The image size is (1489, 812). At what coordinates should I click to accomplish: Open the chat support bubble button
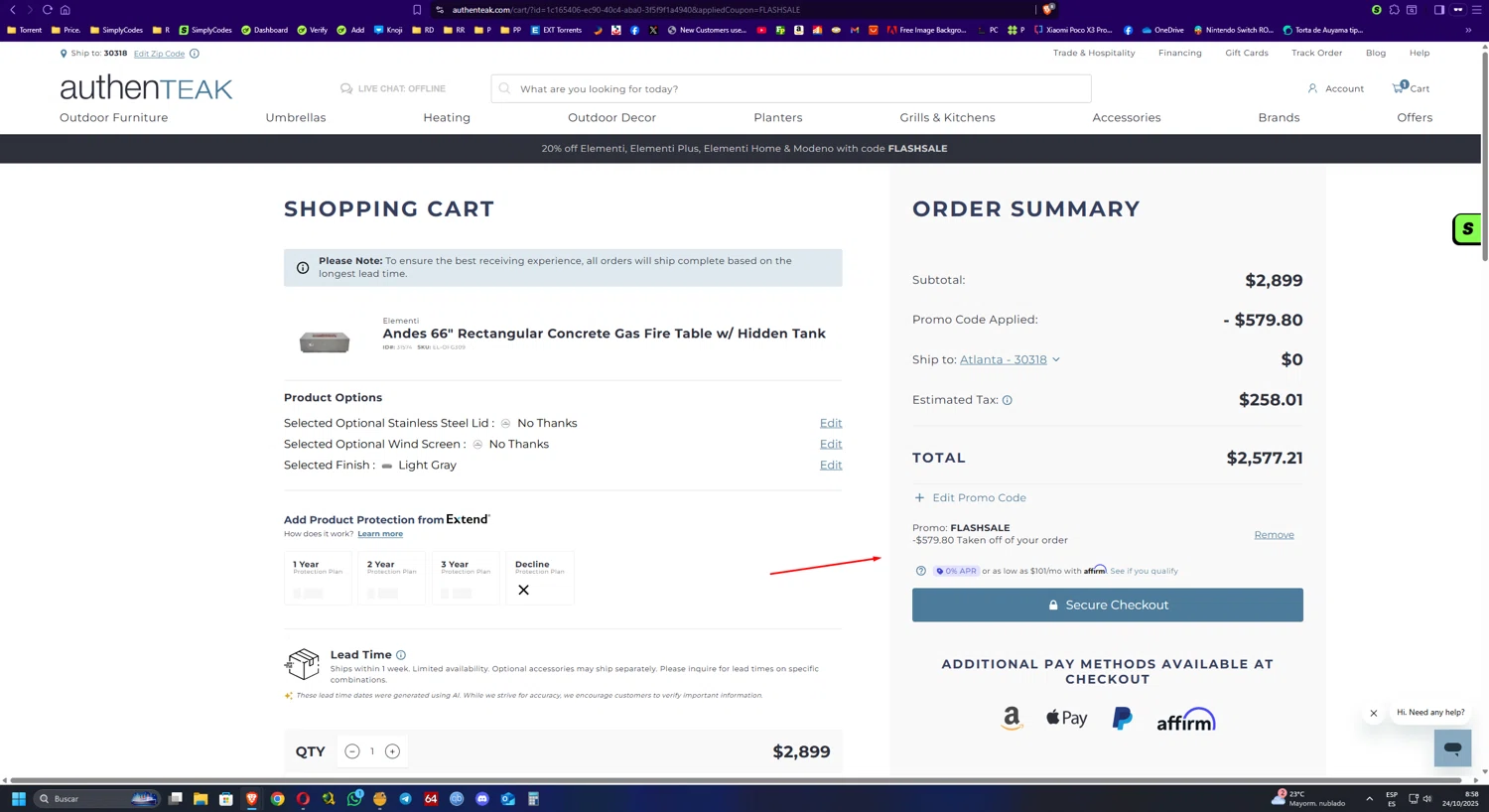pyautogui.click(x=1452, y=747)
